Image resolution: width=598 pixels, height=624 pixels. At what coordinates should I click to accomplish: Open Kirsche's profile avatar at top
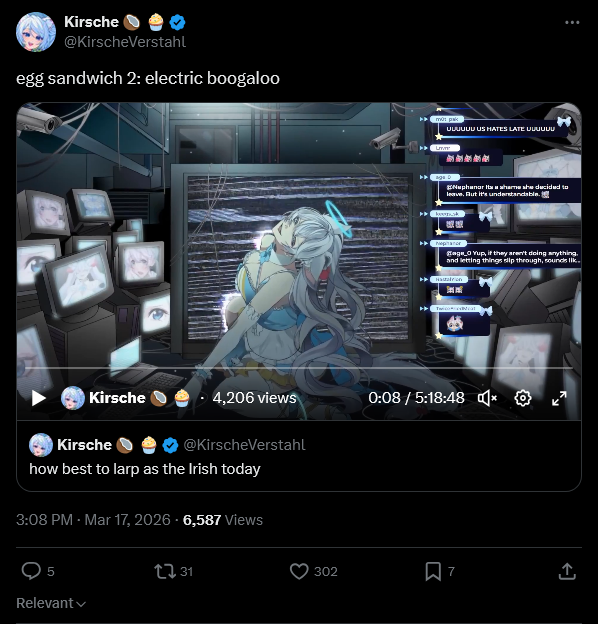tap(36, 32)
